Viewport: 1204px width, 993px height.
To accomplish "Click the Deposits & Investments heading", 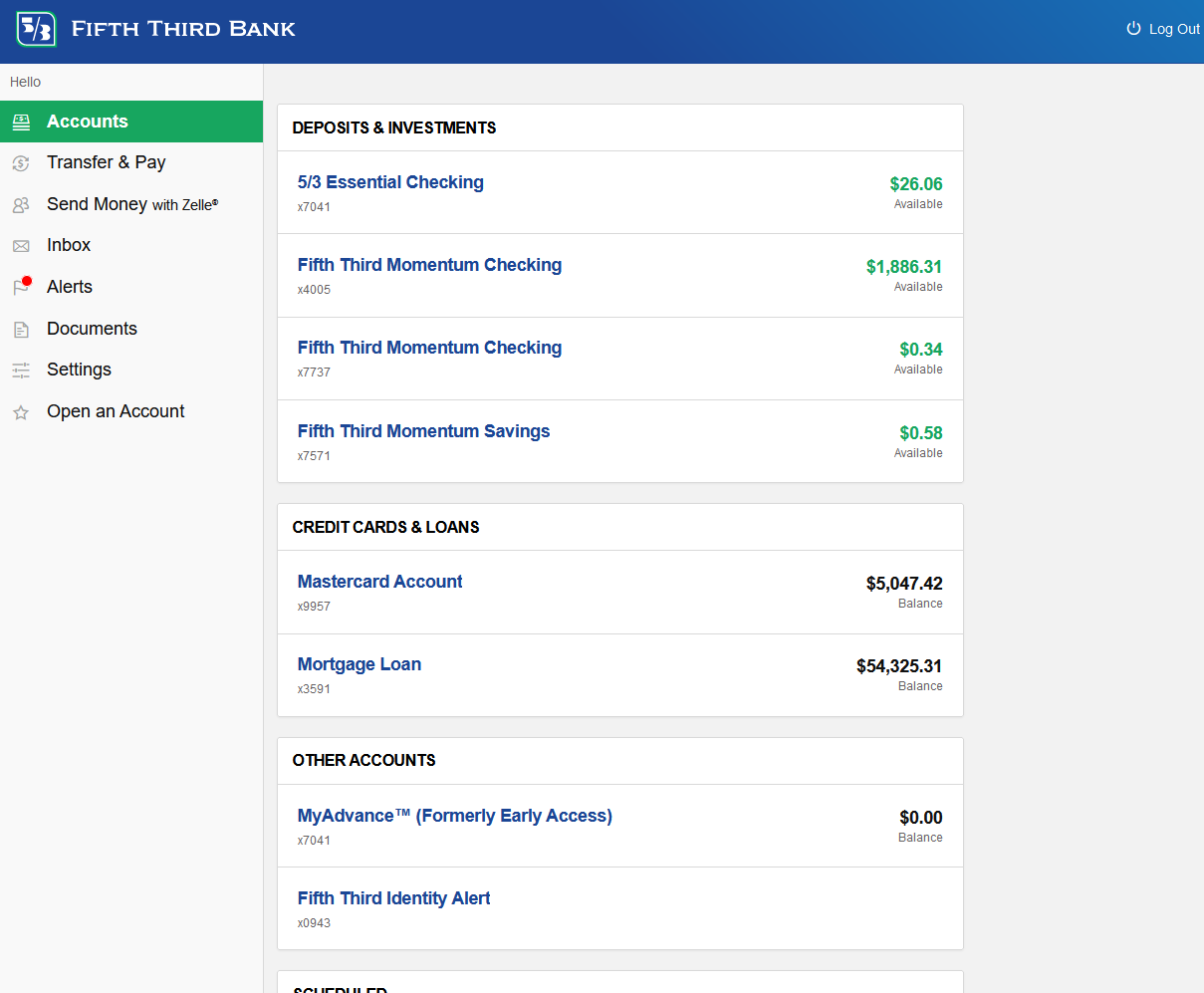I will coord(394,127).
